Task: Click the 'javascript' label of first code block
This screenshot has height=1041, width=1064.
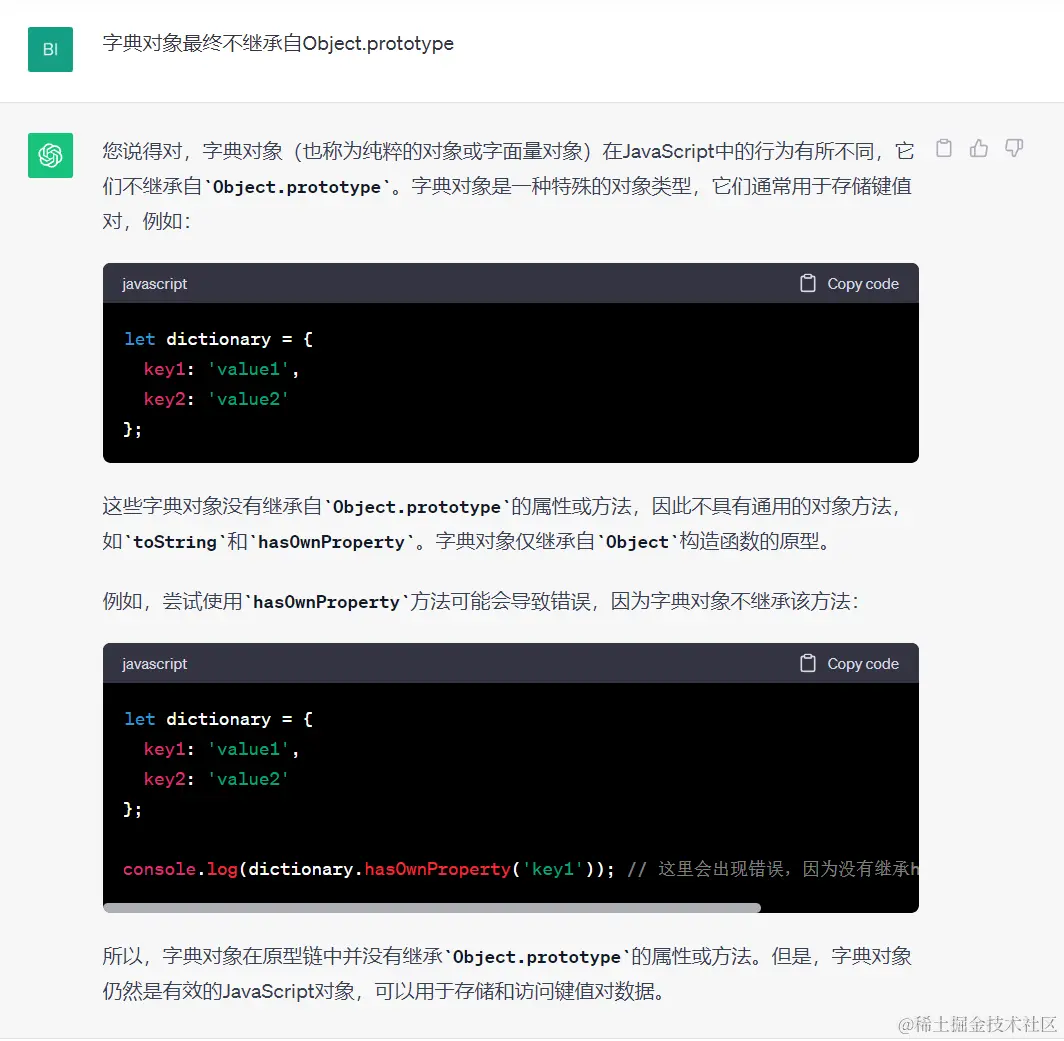Action: pos(155,284)
